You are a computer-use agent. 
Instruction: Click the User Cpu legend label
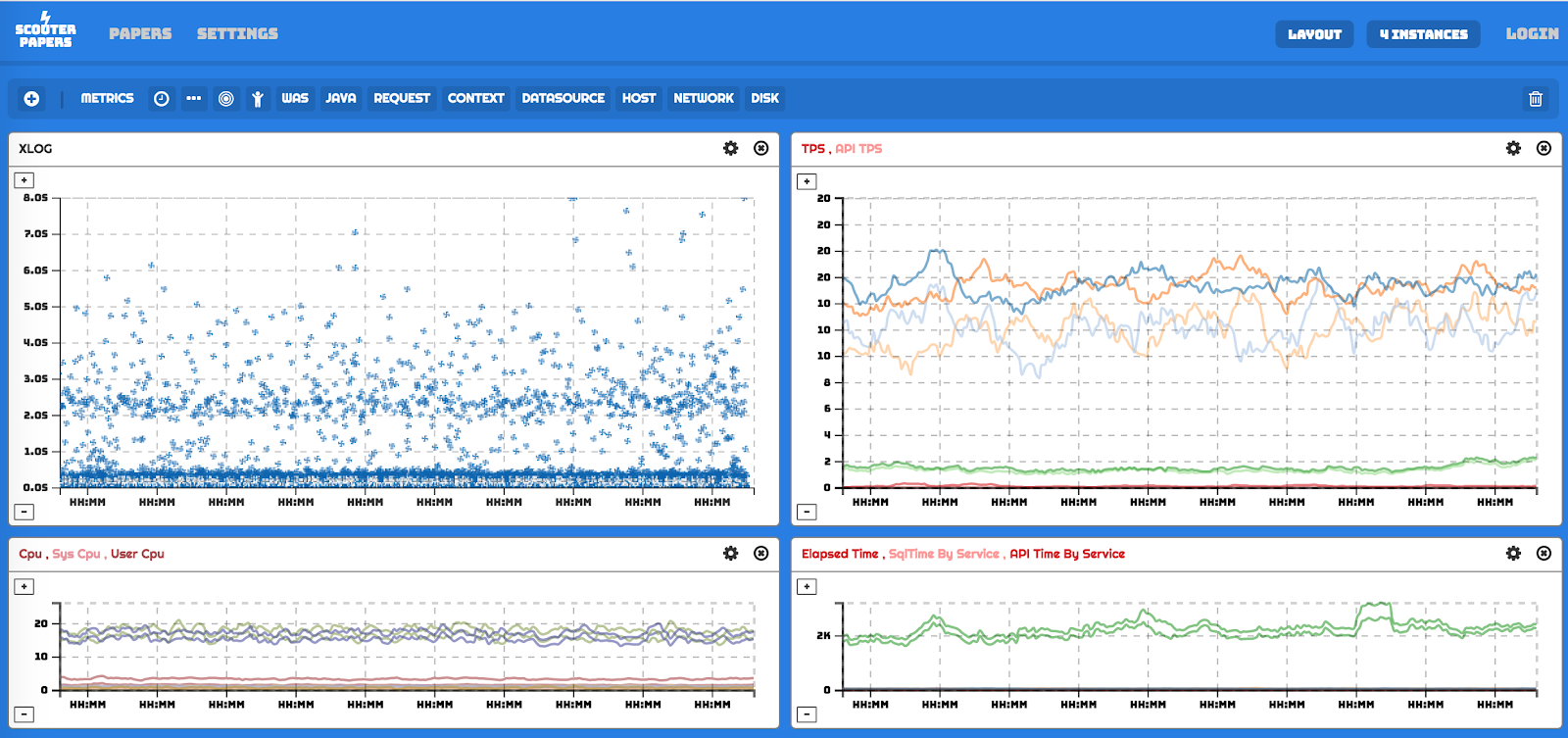click(x=137, y=554)
